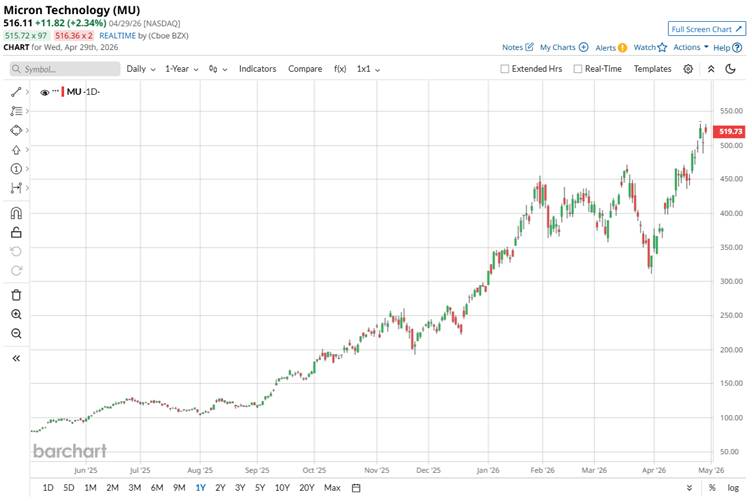Enable the Extended Hrs checkbox

click(505, 69)
